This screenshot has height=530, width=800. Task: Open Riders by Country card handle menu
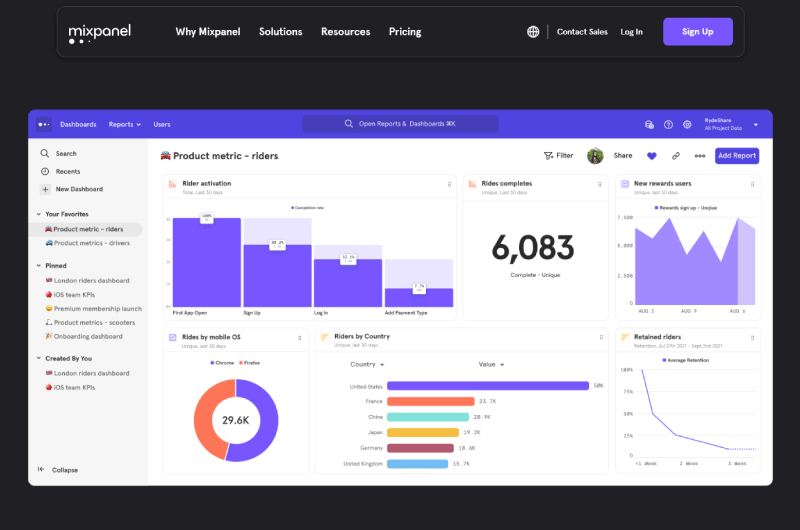click(x=602, y=337)
